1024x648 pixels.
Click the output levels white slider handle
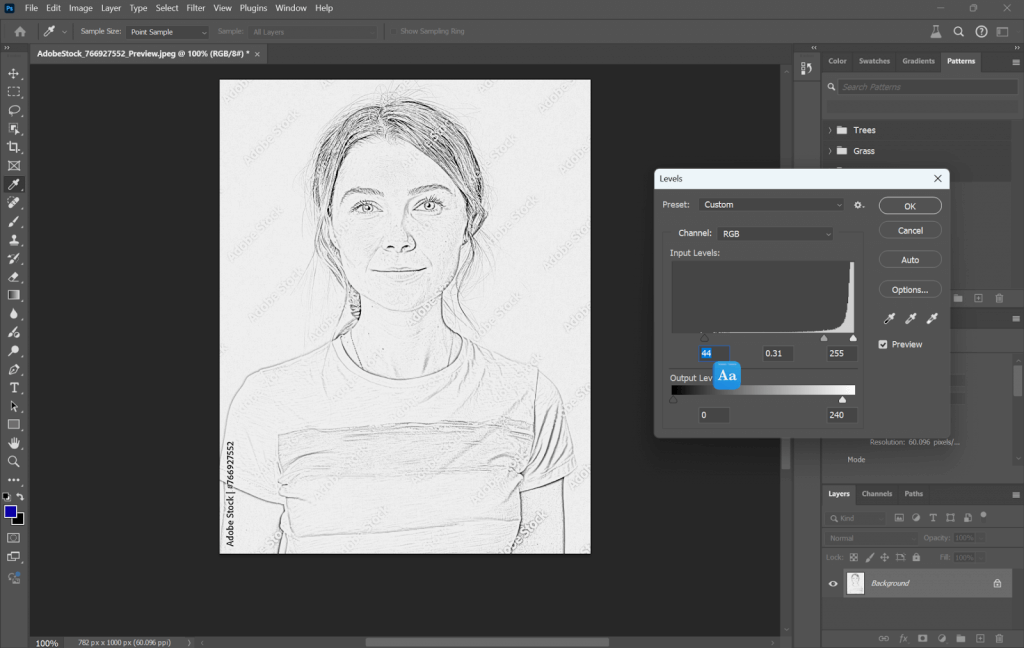click(842, 399)
